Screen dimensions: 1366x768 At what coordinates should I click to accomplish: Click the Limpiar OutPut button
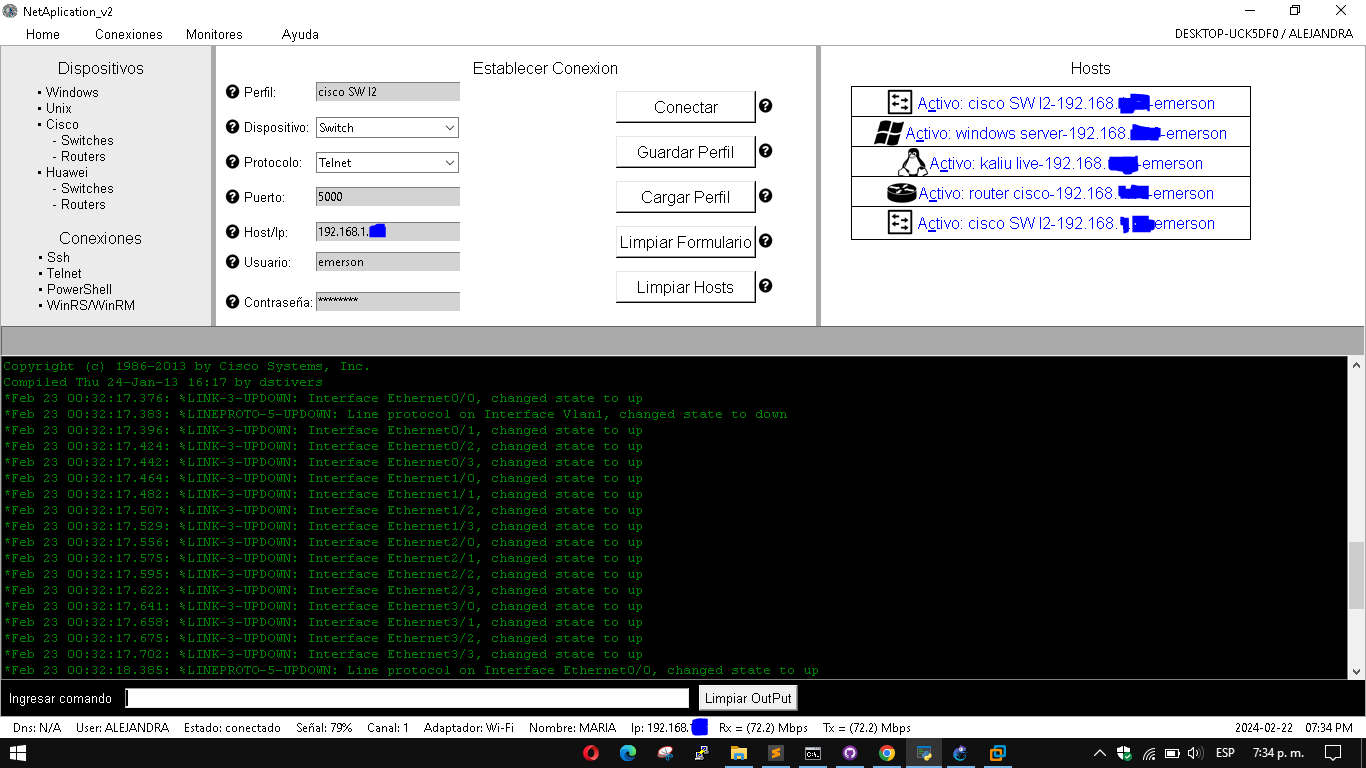click(x=748, y=698)
